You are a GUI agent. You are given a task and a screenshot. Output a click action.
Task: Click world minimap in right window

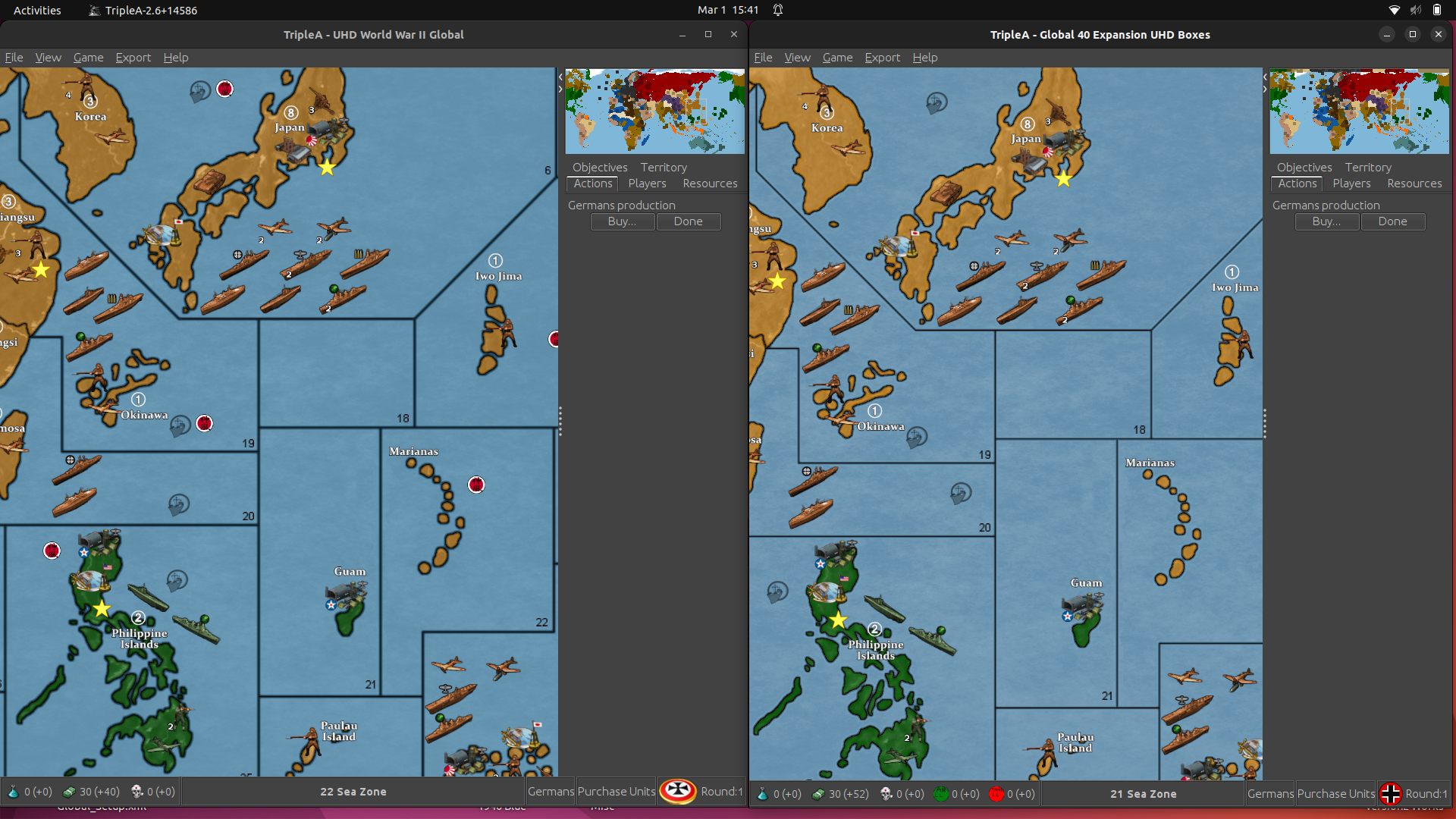click(1359, 111)
